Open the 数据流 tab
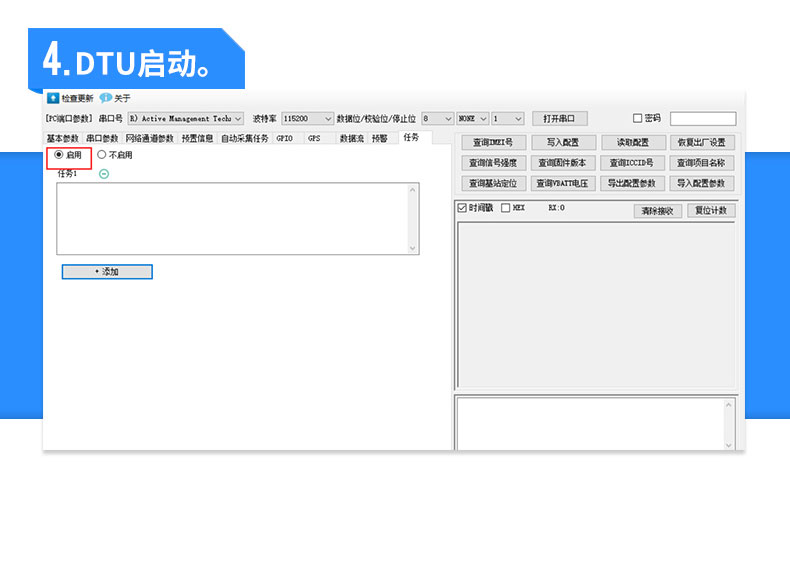This screenshot has height=562, width=790. [x=351, y=138]
